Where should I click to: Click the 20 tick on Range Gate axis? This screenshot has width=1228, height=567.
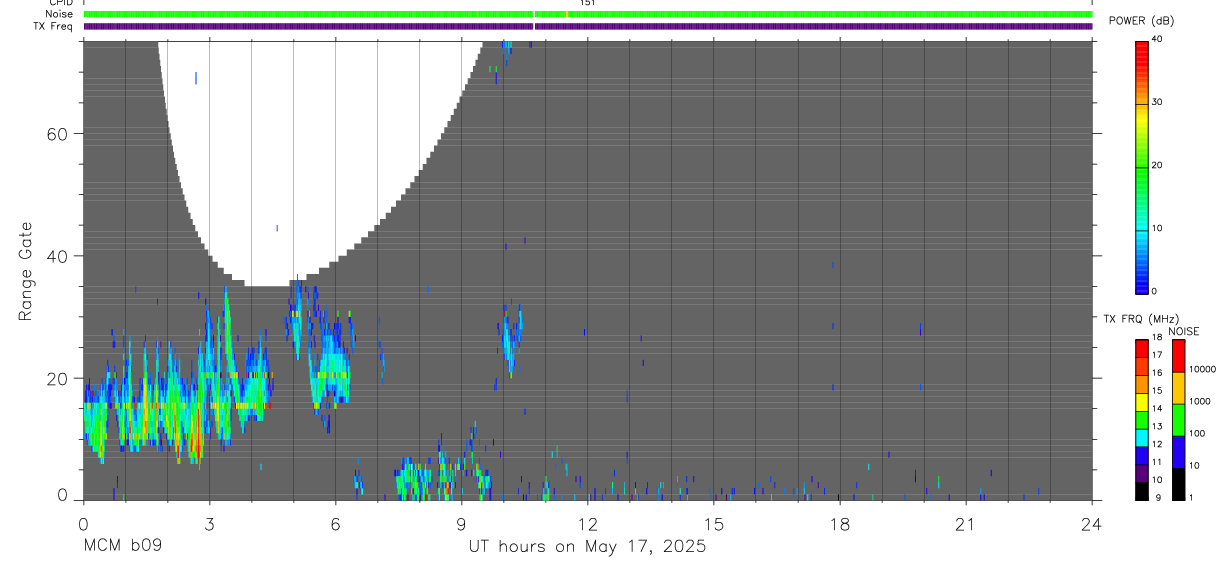57,378
